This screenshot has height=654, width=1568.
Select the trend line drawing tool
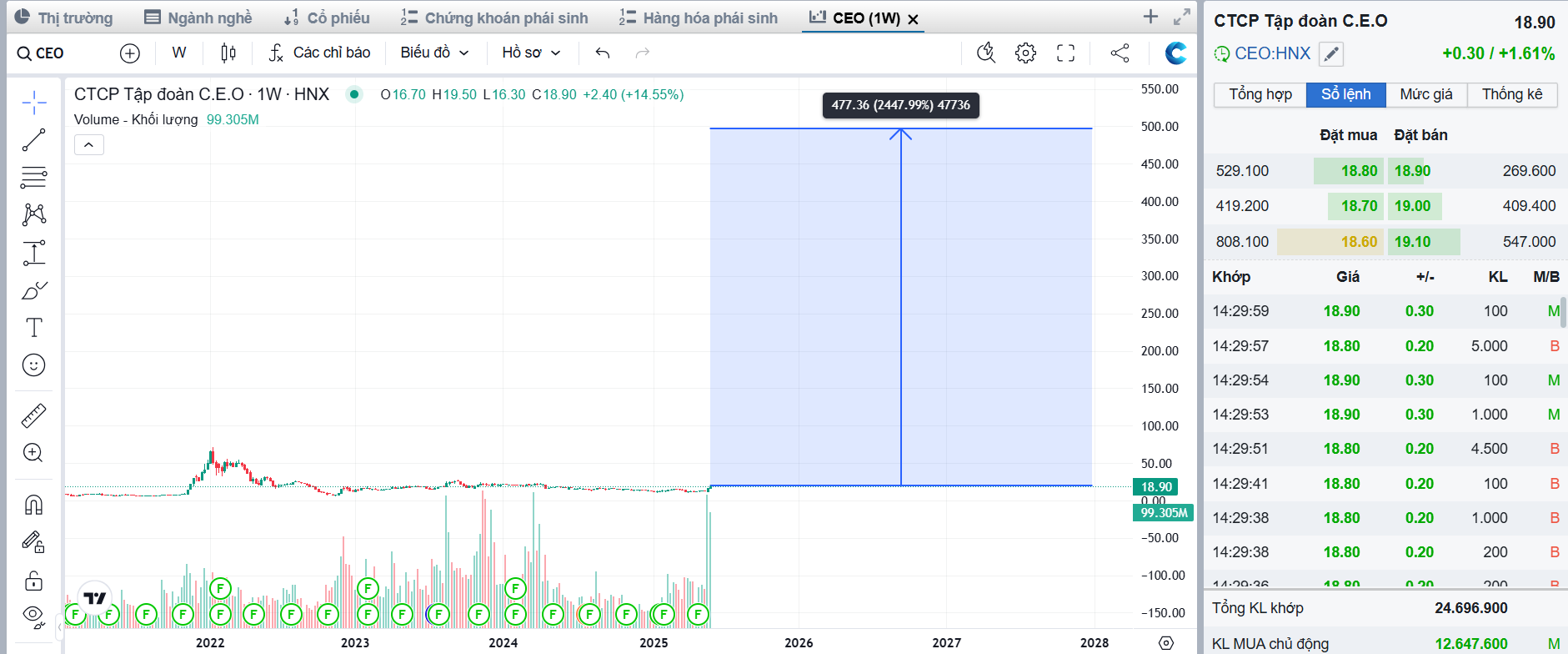click(34, 140)
